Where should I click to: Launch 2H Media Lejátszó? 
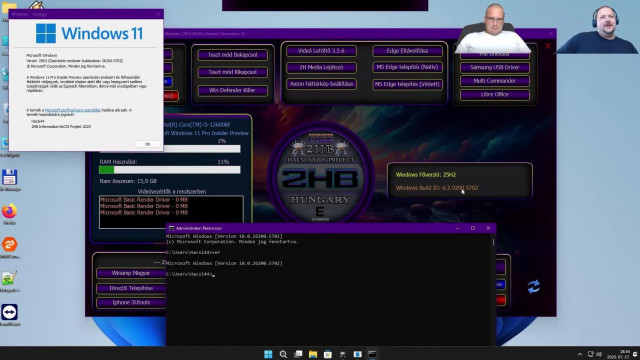point(321,67)
